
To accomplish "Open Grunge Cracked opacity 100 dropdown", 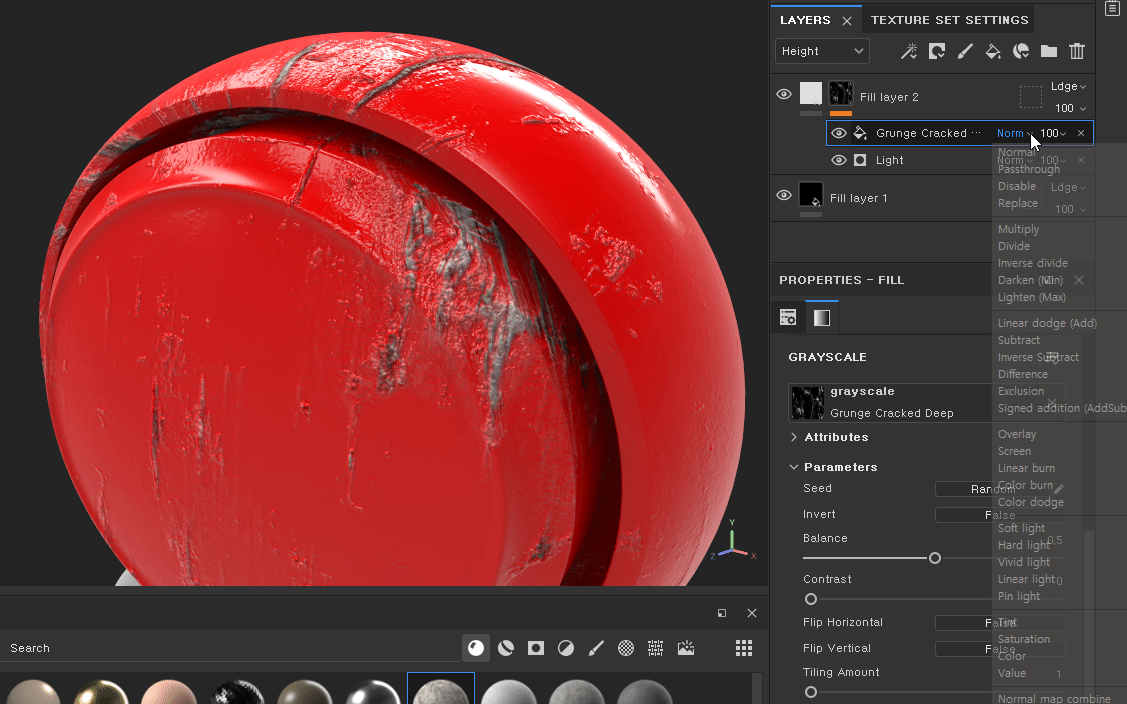I will pos(1053,133).
